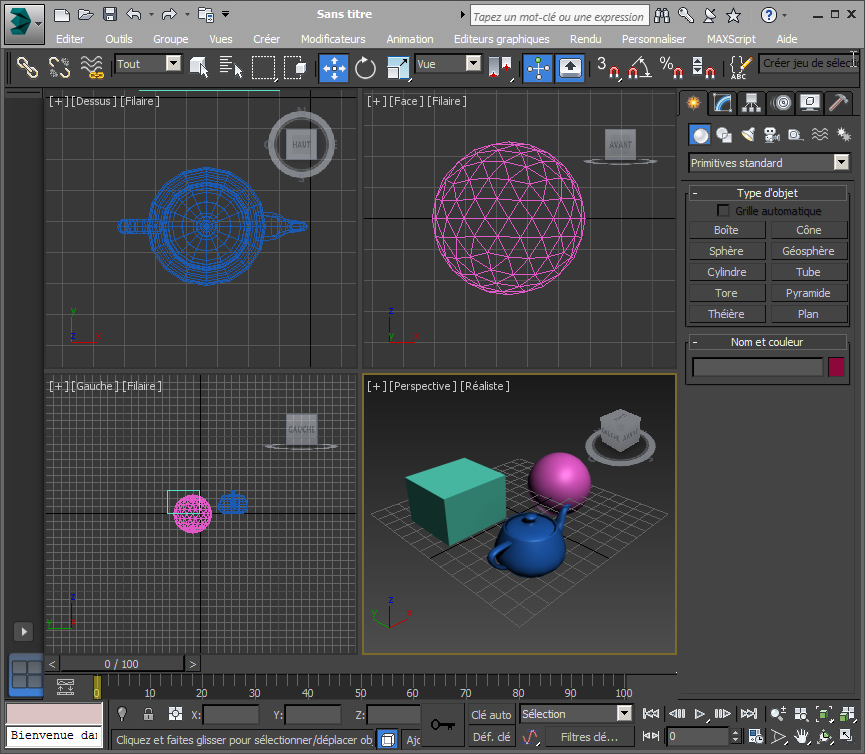
Task: Switch to the Hierarchy panel tab
Action: point(752,103)
